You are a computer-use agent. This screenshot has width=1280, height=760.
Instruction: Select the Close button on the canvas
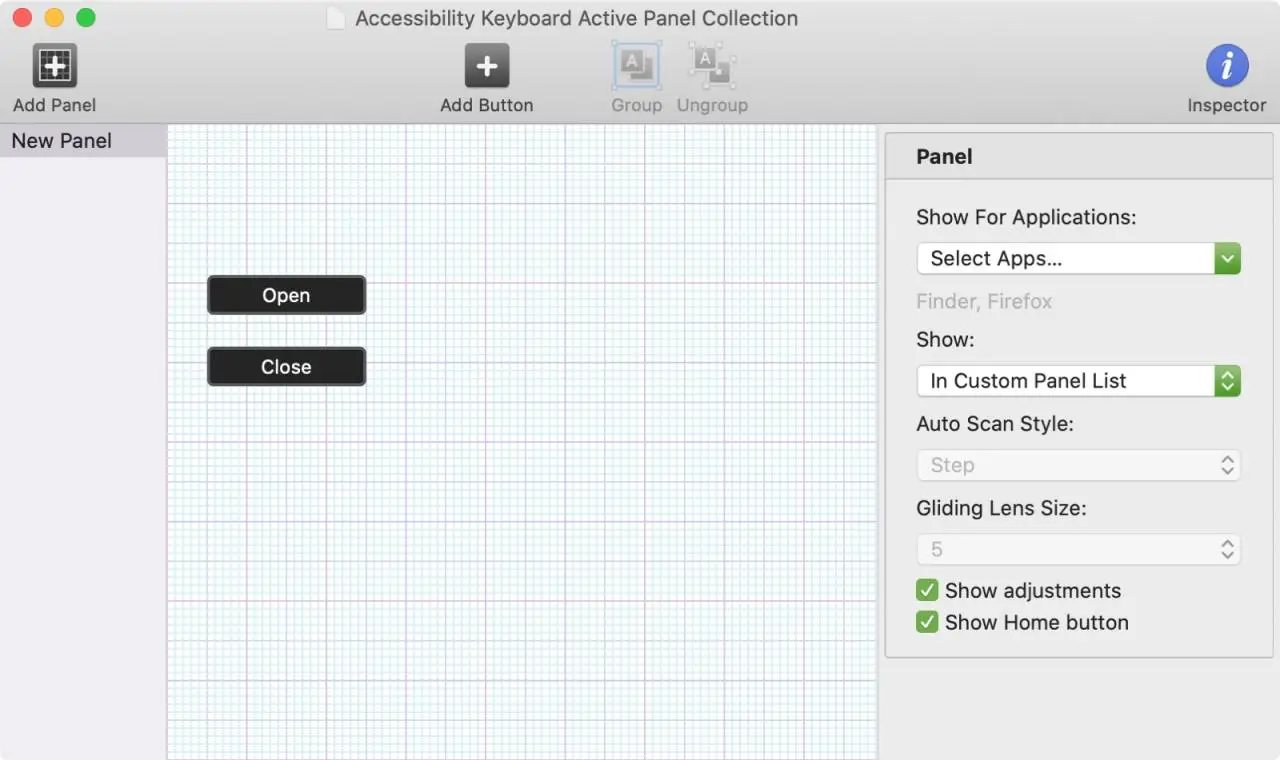tap(286, 367)
